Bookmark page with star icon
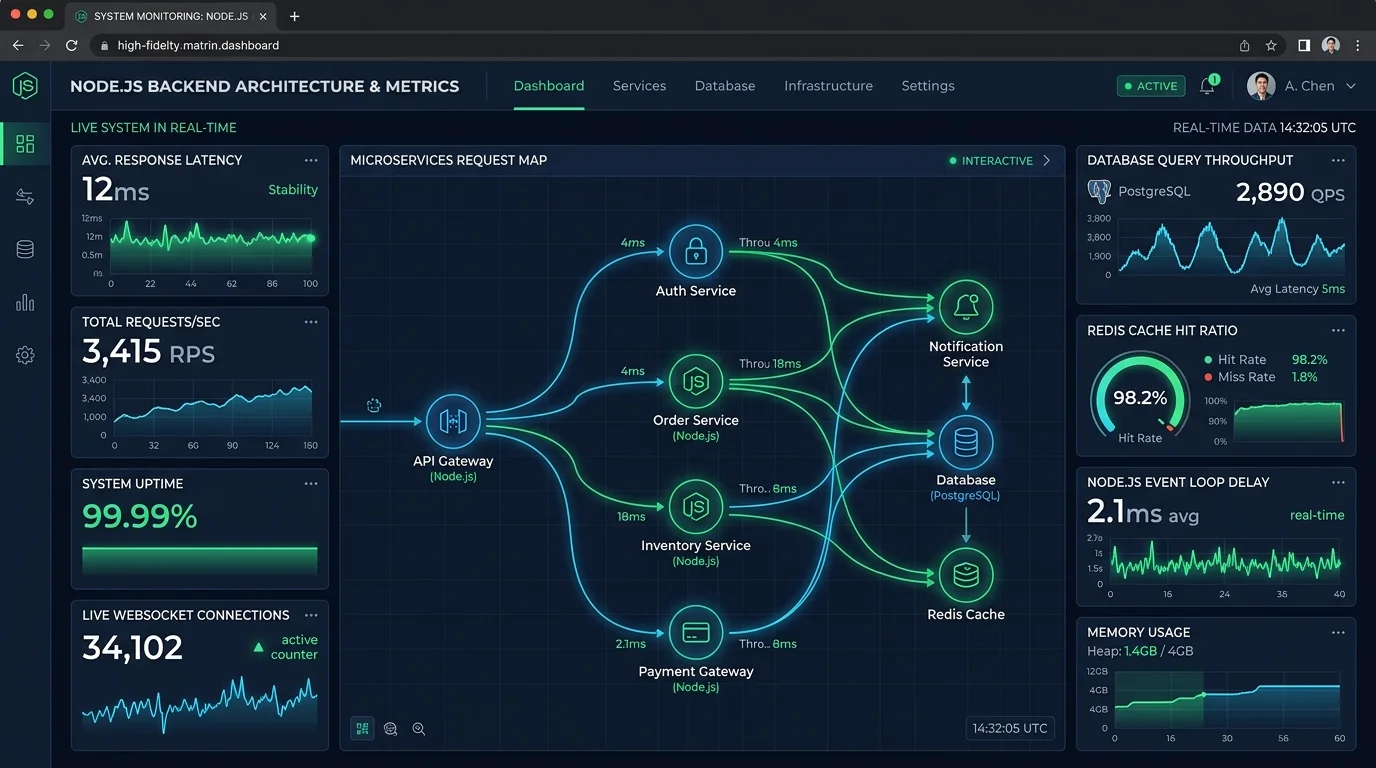 click(x=1271, y=45)
